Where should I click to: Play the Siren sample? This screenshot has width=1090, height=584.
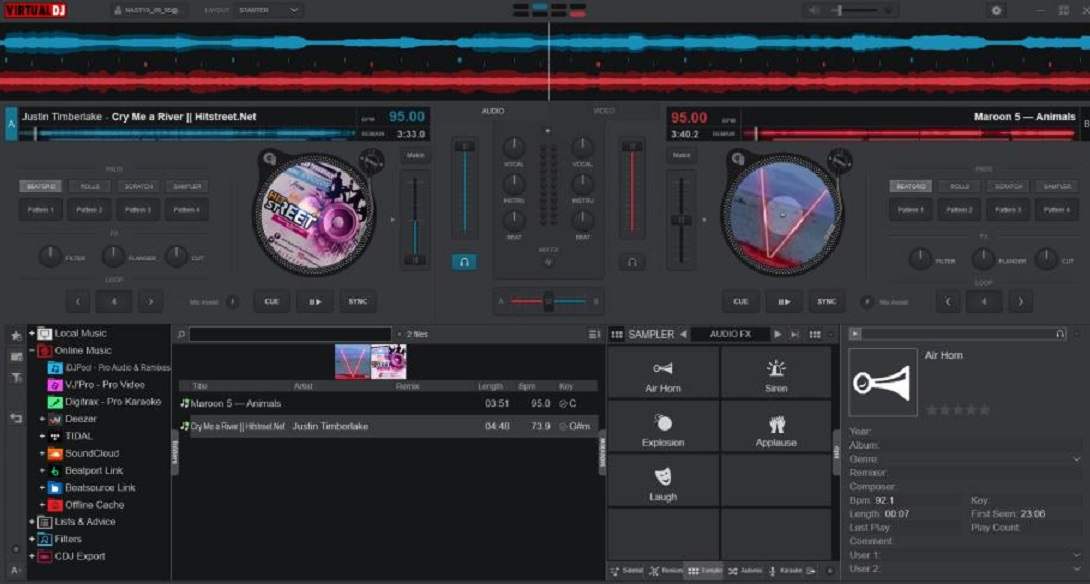(x=778, y=373)
